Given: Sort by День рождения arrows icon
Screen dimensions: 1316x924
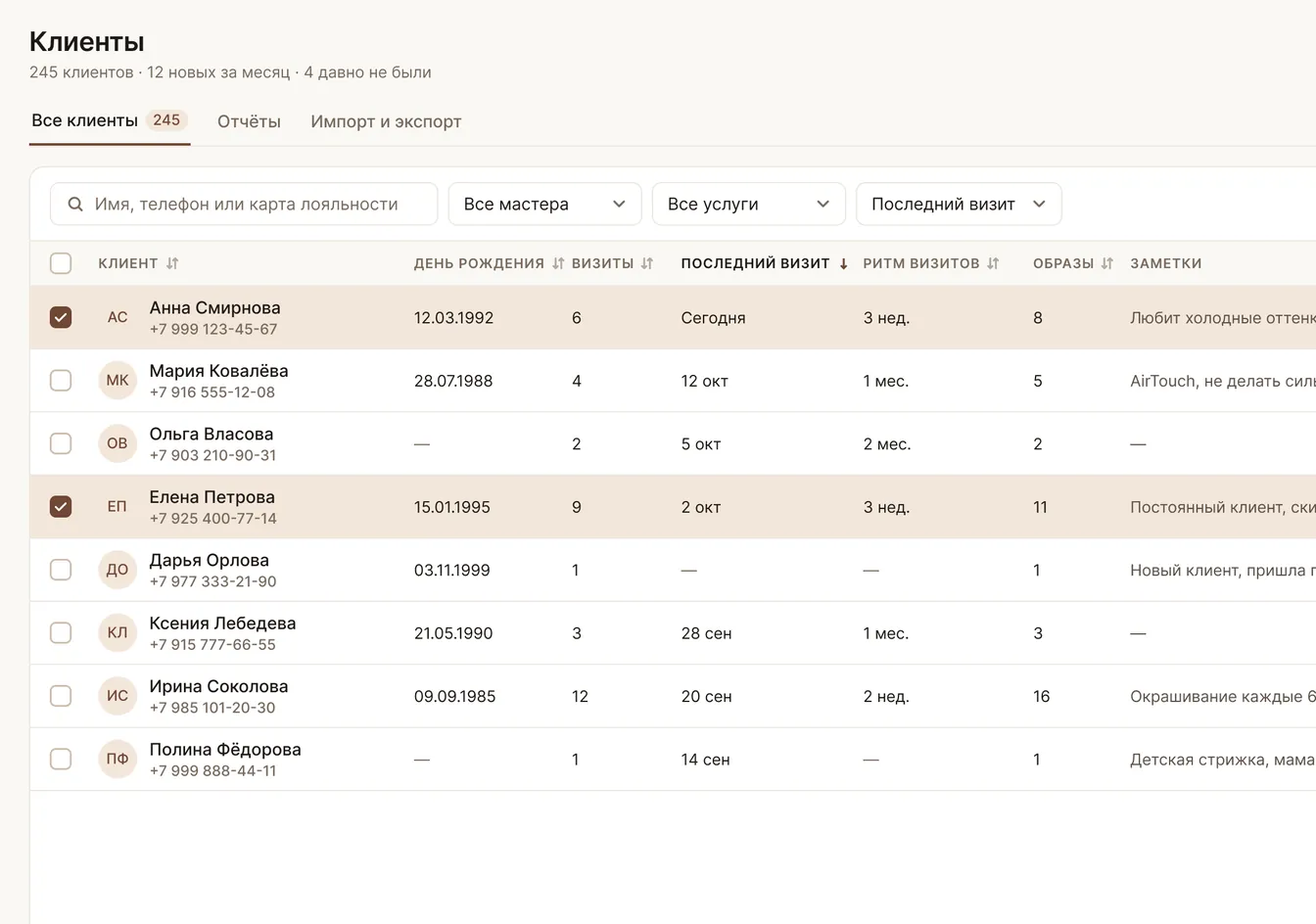Looking at the screenshot, I should point(558,263).
